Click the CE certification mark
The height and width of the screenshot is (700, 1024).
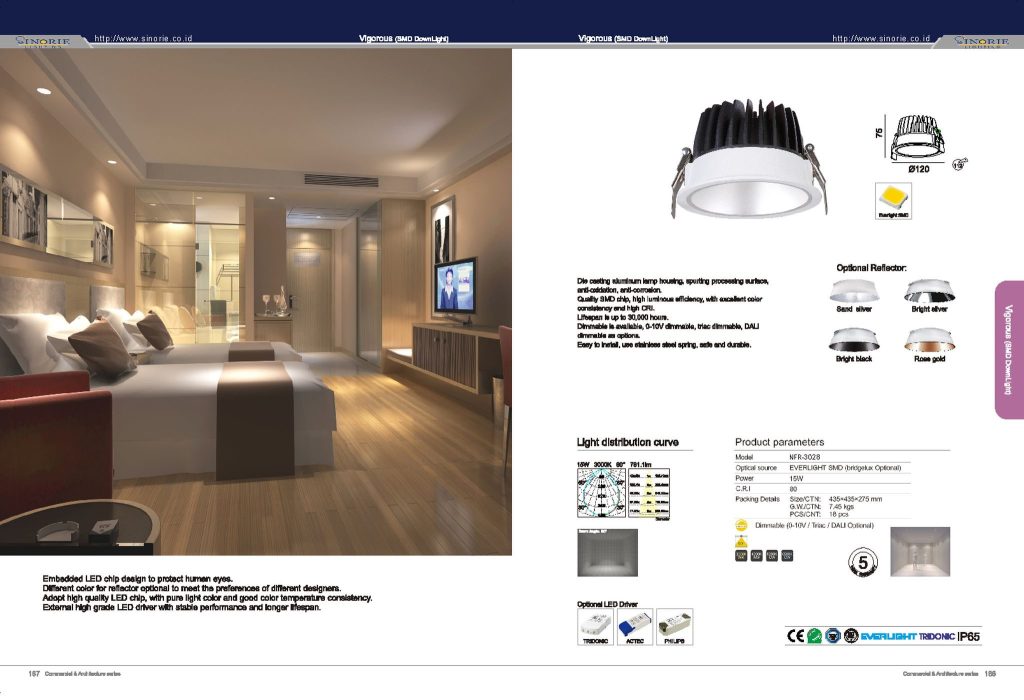[x=796, y=635]
